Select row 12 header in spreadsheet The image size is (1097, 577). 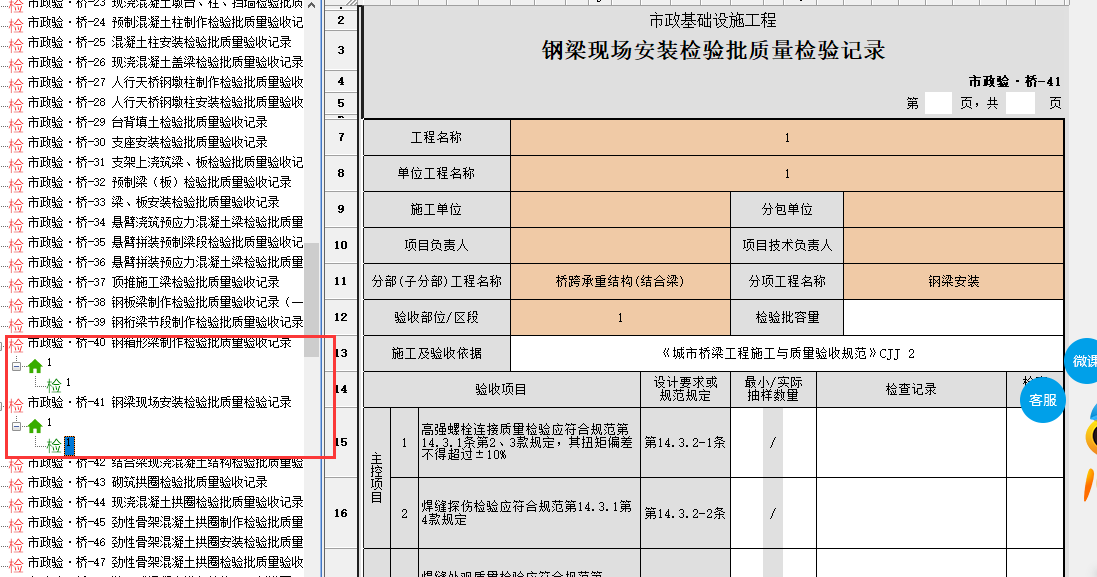click(x=341, y=317)
